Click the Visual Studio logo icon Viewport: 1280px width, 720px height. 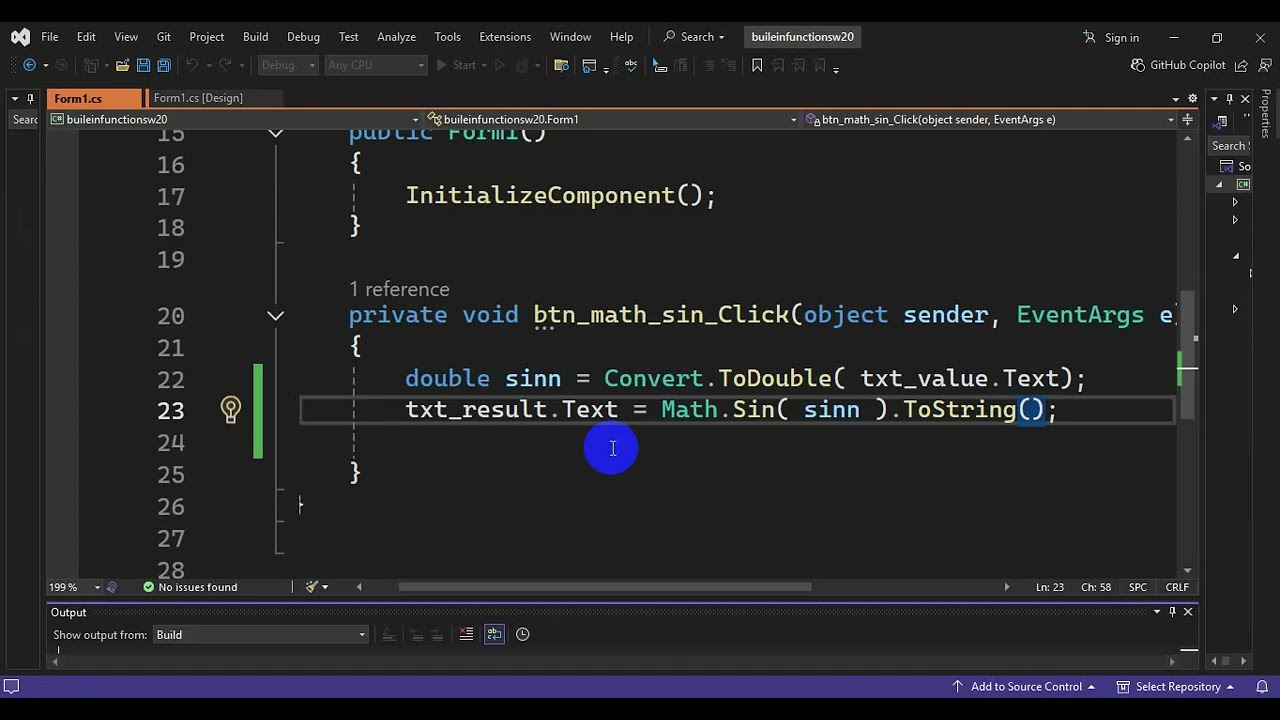point(20,37)
